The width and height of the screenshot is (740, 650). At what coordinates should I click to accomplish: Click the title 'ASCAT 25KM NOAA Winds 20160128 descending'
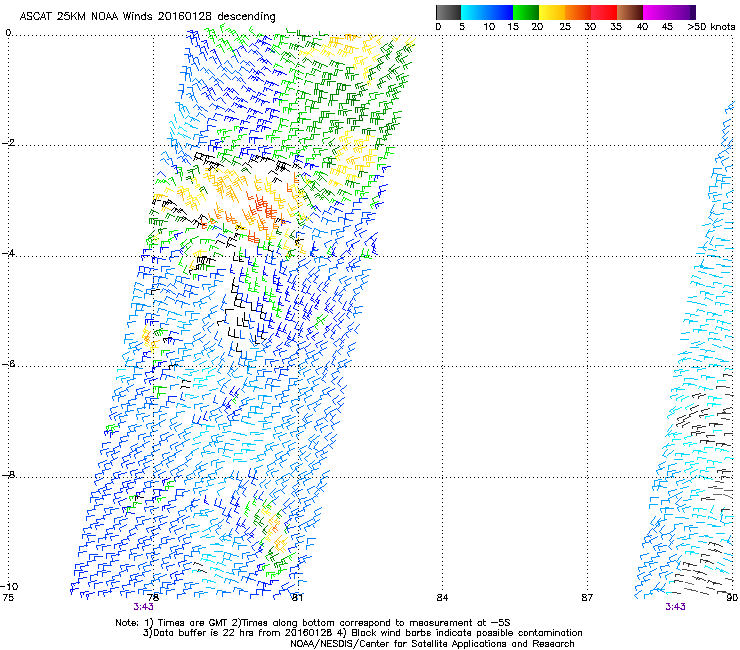[148, 17]
